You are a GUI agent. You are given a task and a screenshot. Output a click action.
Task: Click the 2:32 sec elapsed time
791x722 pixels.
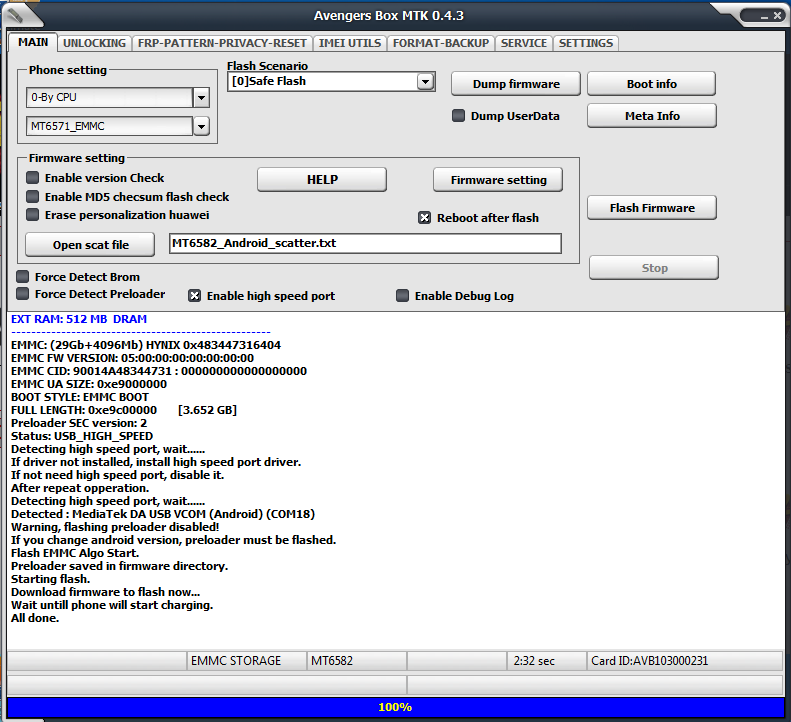(x=547, y=661)
